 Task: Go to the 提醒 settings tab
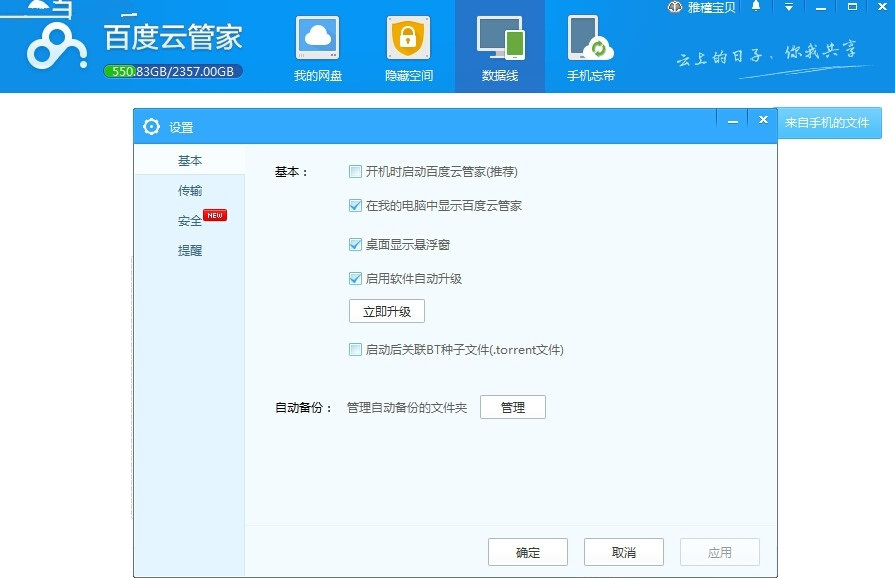(190, 250)
